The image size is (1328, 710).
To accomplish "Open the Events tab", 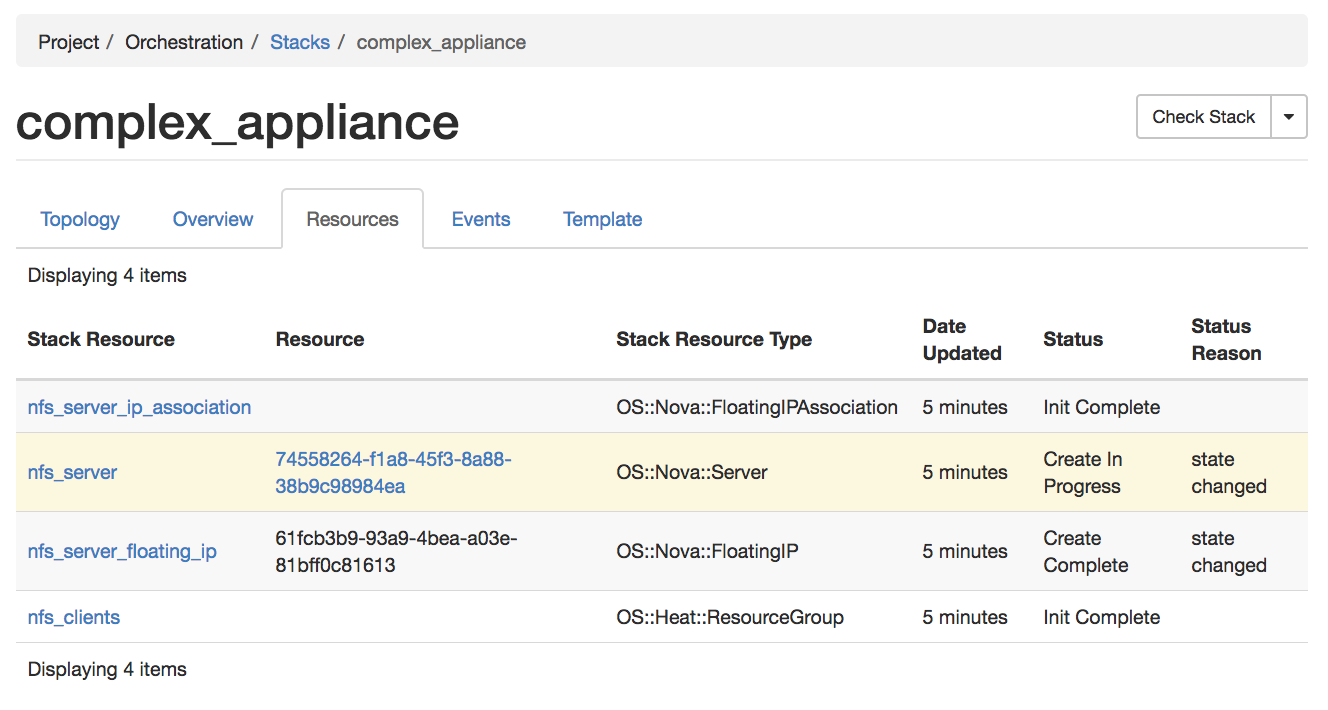I will (x=481, y=219).
